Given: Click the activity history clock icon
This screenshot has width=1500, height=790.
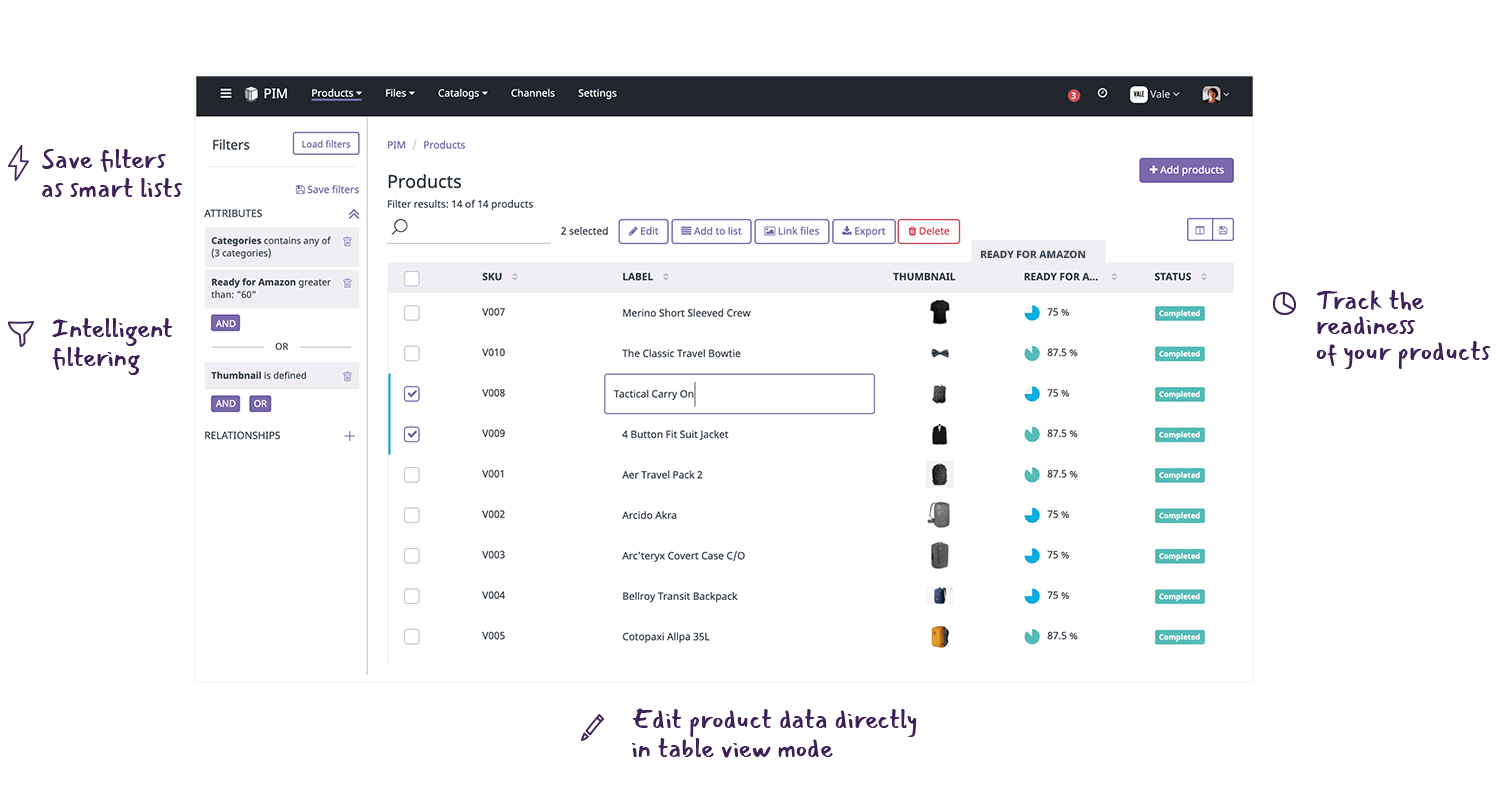Looking at the screenshot, I should click(1102, 93).
